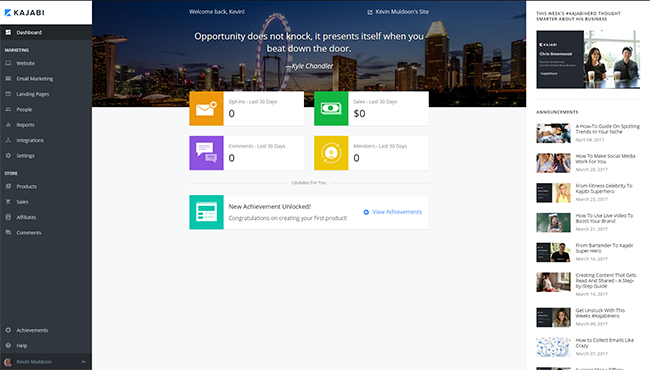This screenshot has width=650, height=370.
Task: Click the Affiliates icon
Action: coord(8,217)
